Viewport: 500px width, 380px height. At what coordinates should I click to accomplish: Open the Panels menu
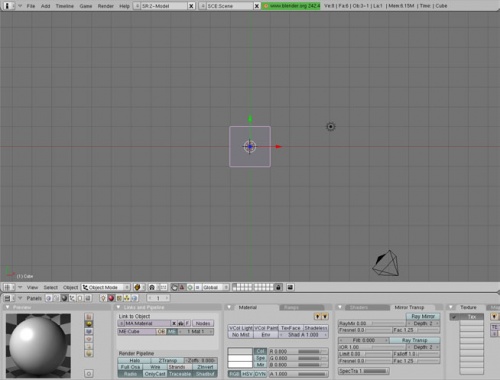point(34,298)
